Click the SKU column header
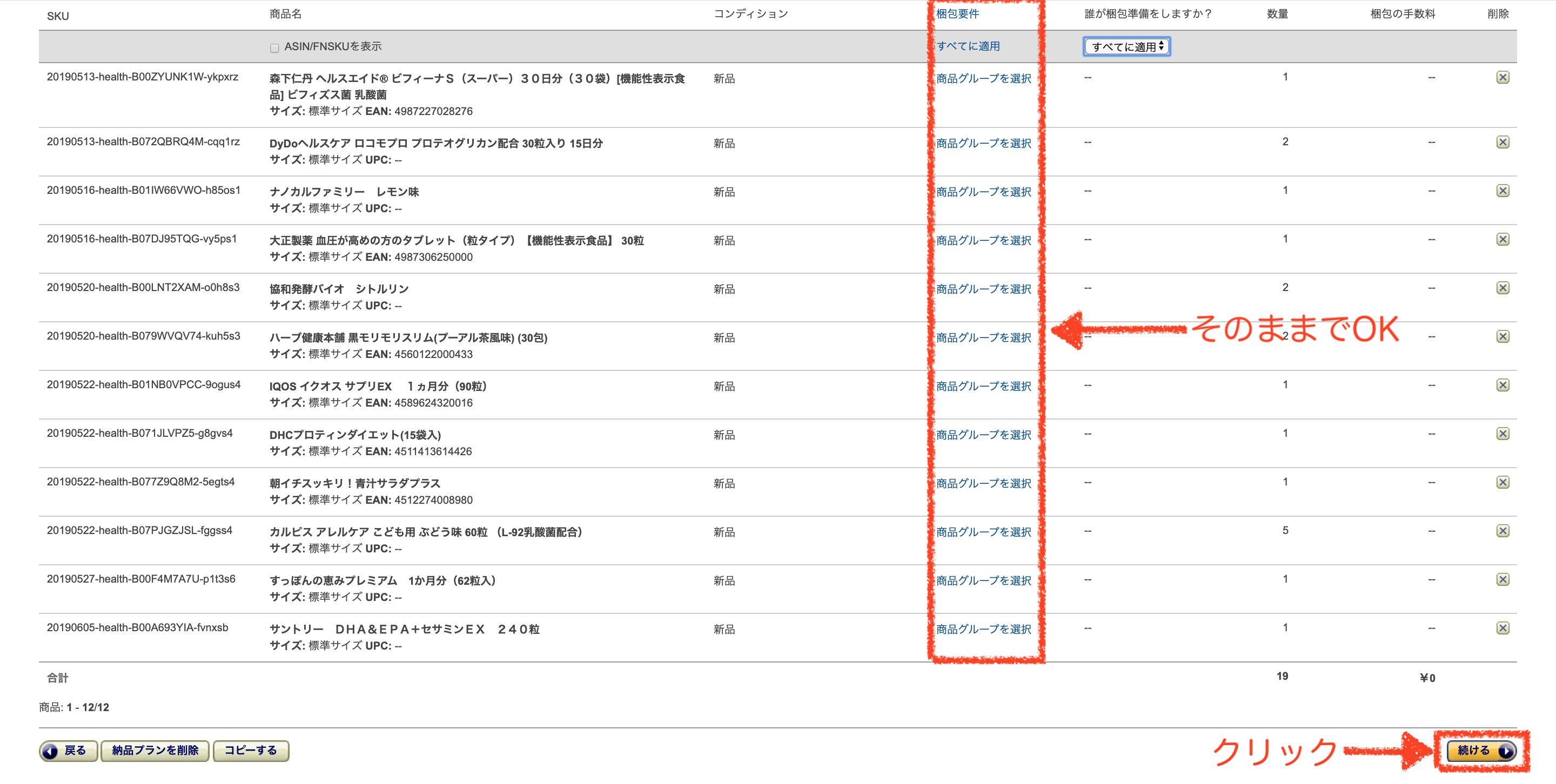Screen dimensions: 1556x784 (58, 16)
